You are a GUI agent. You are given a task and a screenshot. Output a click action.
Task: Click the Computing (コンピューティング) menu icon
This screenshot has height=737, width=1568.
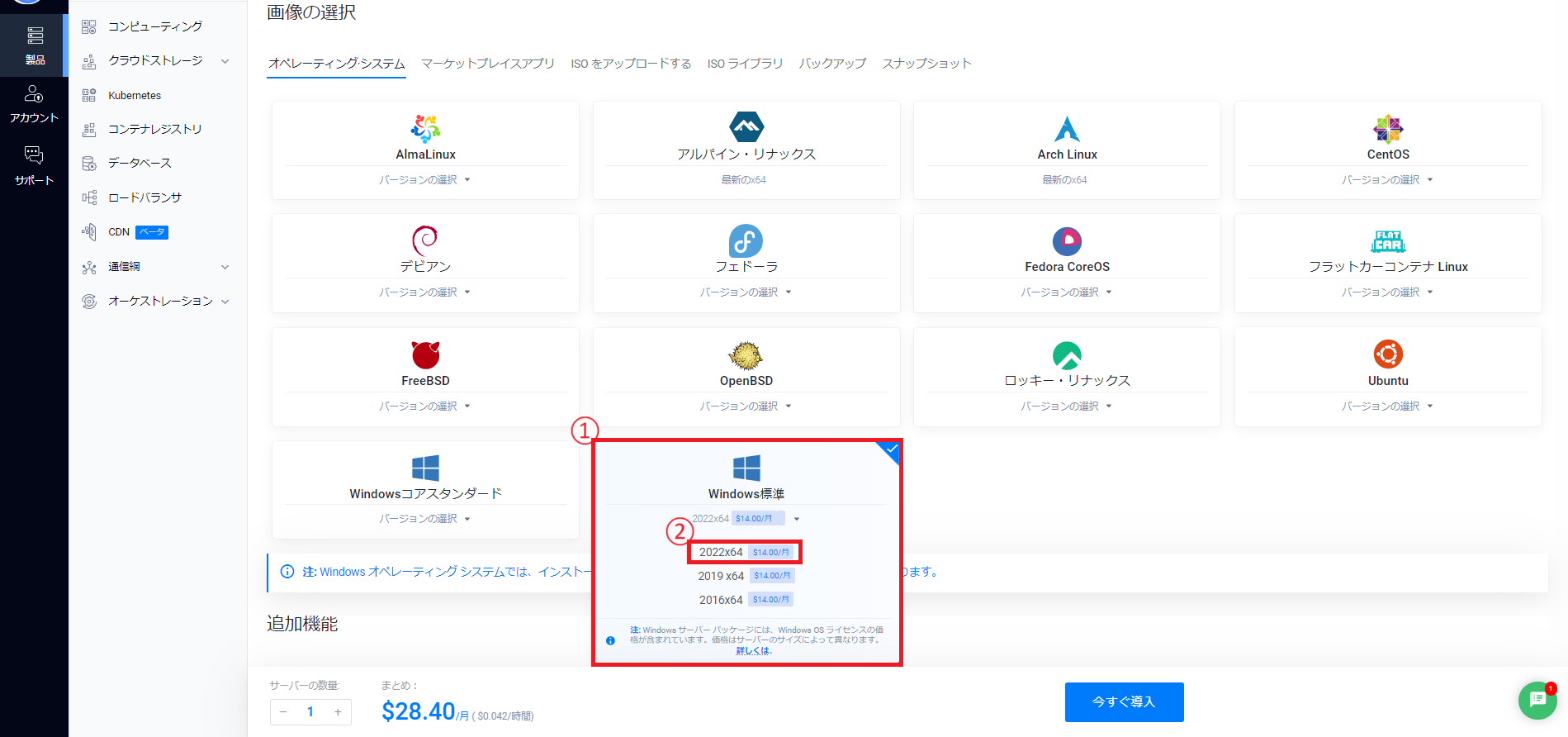[89, 26]
